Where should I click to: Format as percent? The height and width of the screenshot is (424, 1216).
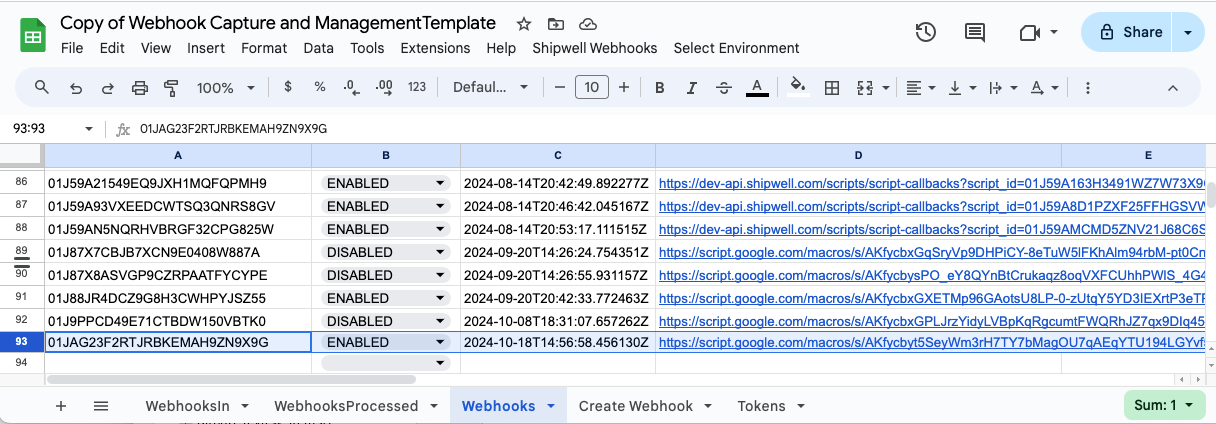[x=320, y=87]
